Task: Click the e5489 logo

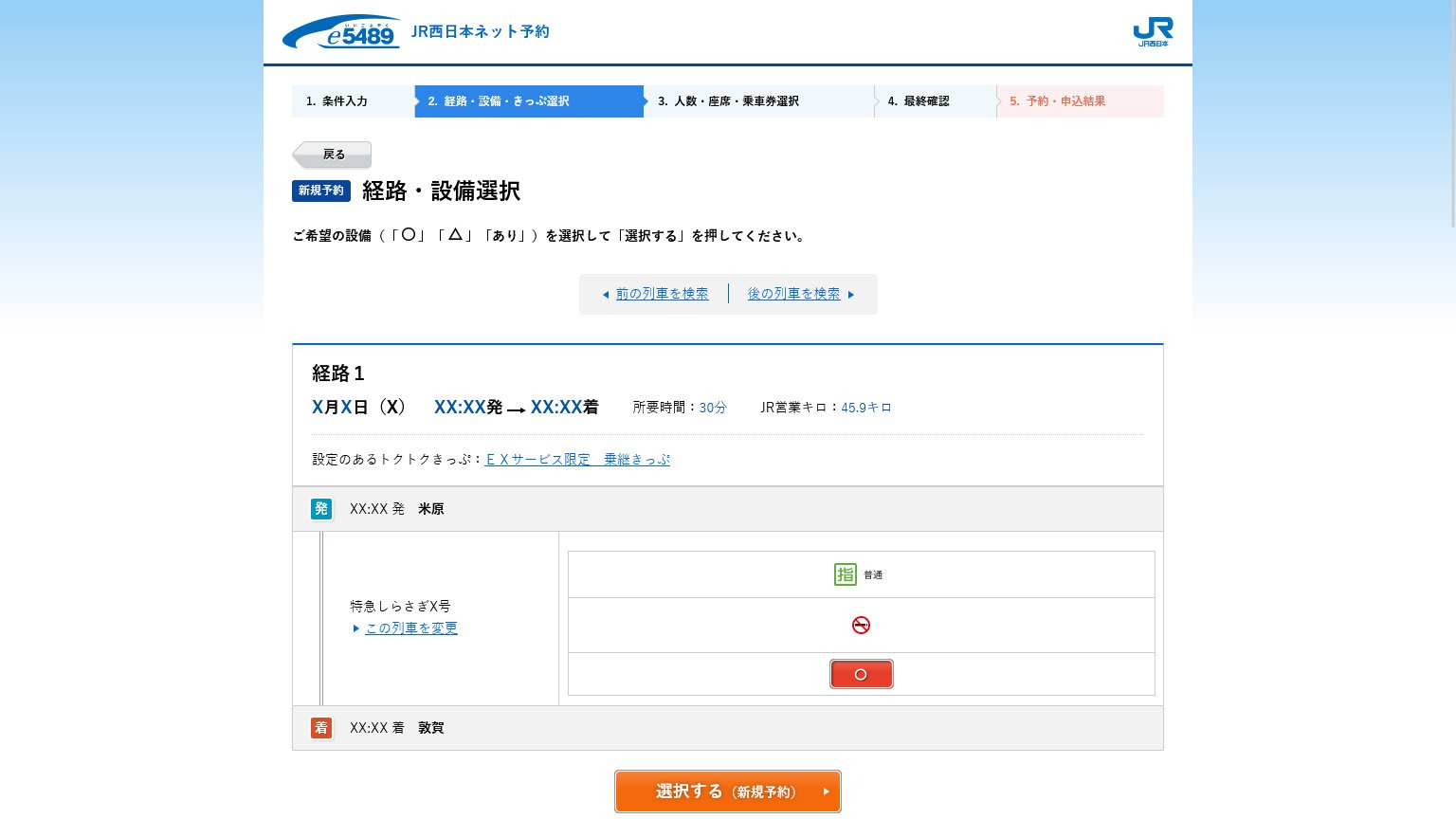Action: (x=341, y=32)
